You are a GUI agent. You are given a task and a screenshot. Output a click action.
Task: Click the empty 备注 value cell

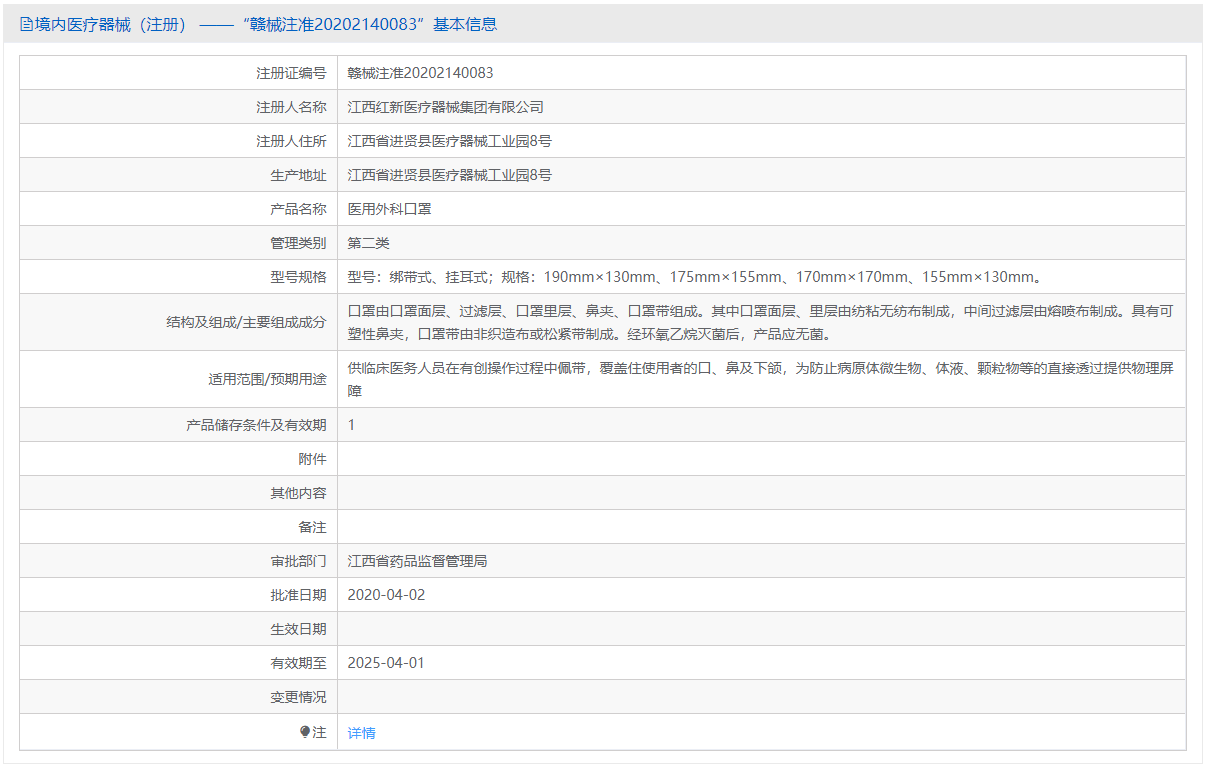(760, 527)
